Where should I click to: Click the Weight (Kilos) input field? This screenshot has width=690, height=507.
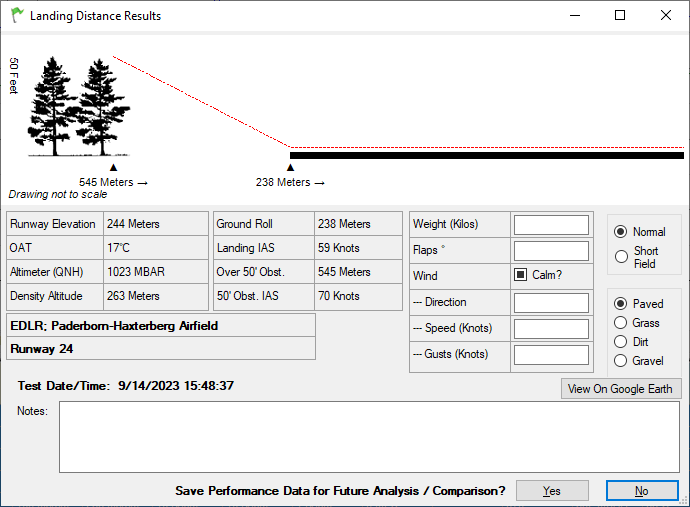pos(551,225)
